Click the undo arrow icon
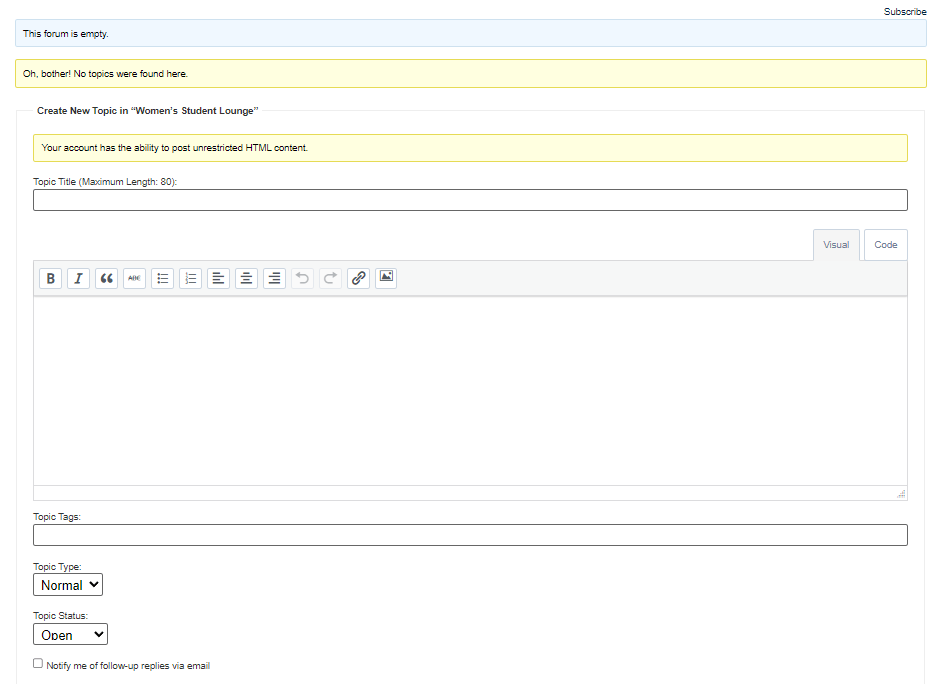 (x=302, y=278)
